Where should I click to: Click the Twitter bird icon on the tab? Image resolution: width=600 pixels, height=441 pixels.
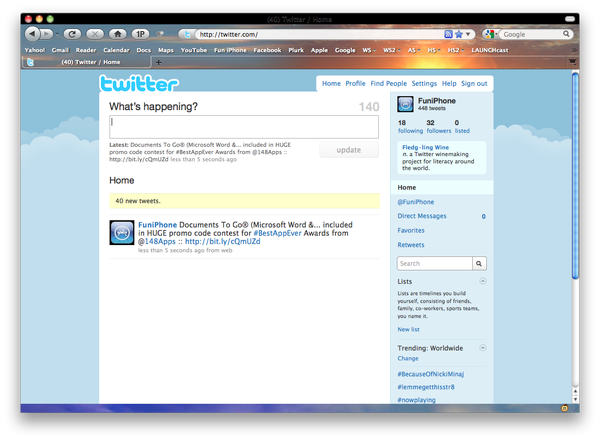pos(31,62)
